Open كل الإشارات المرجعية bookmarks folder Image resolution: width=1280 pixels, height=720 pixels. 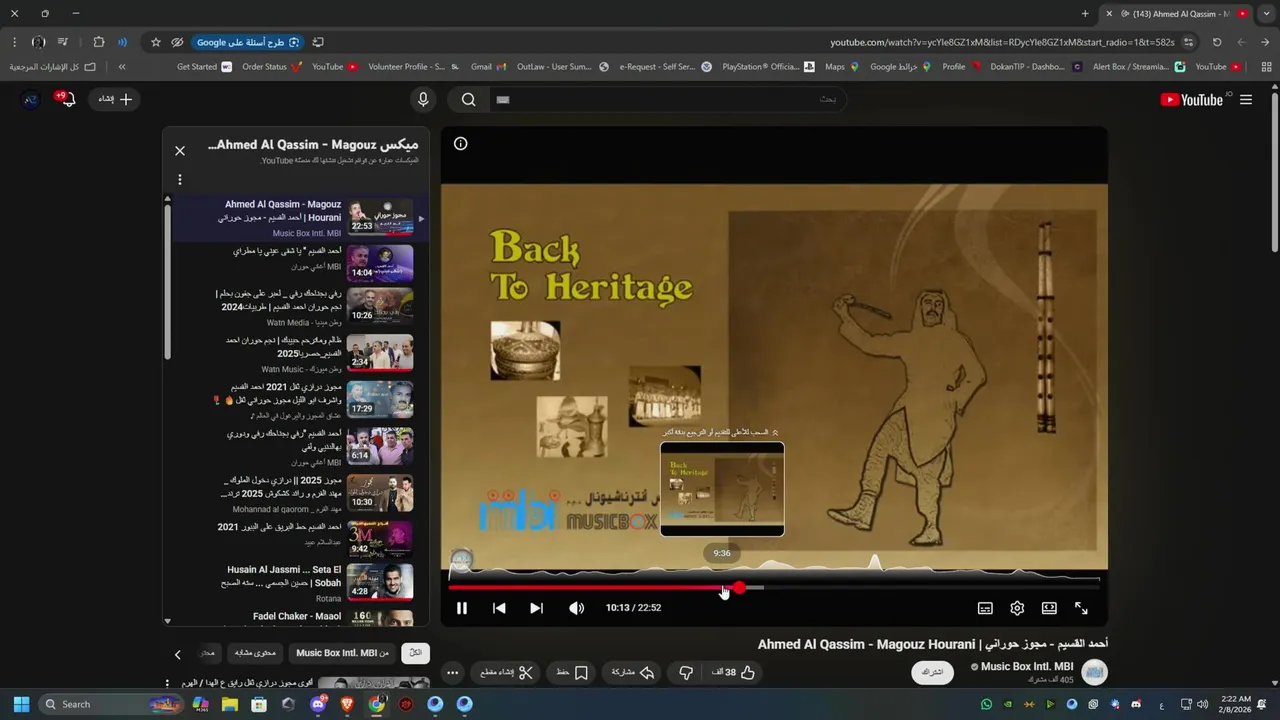pyautogui.click(x=53, y=67)
